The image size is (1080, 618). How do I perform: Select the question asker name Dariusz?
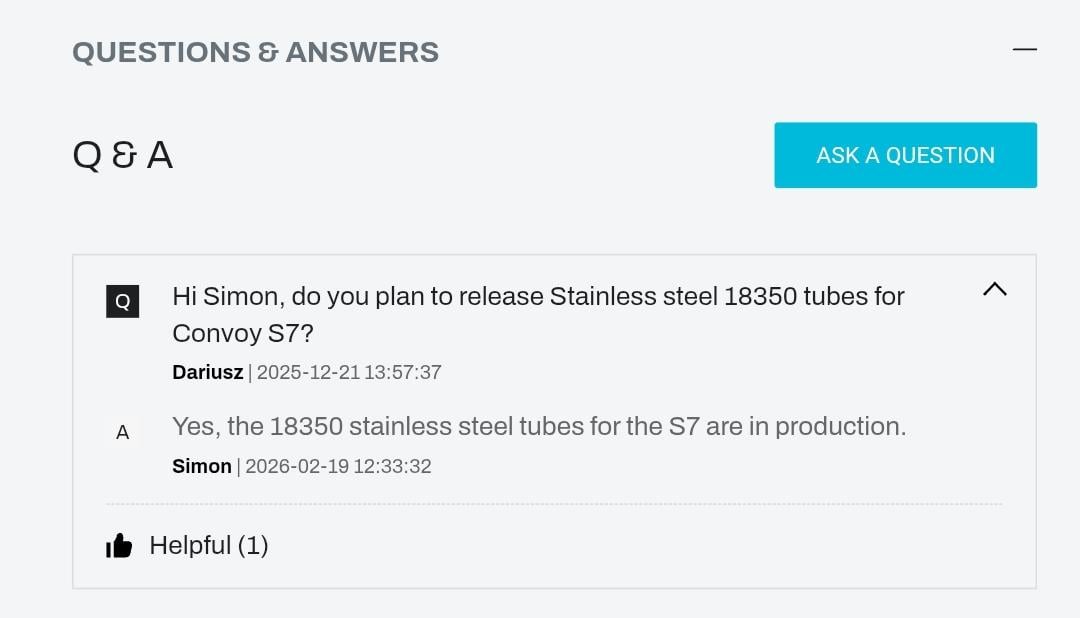click(x=207, y=372)
